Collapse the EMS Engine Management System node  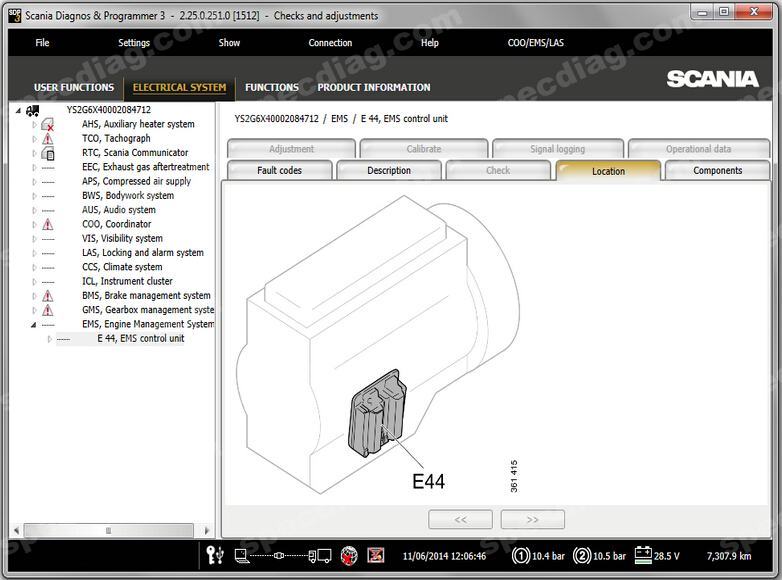coord(34,325)
